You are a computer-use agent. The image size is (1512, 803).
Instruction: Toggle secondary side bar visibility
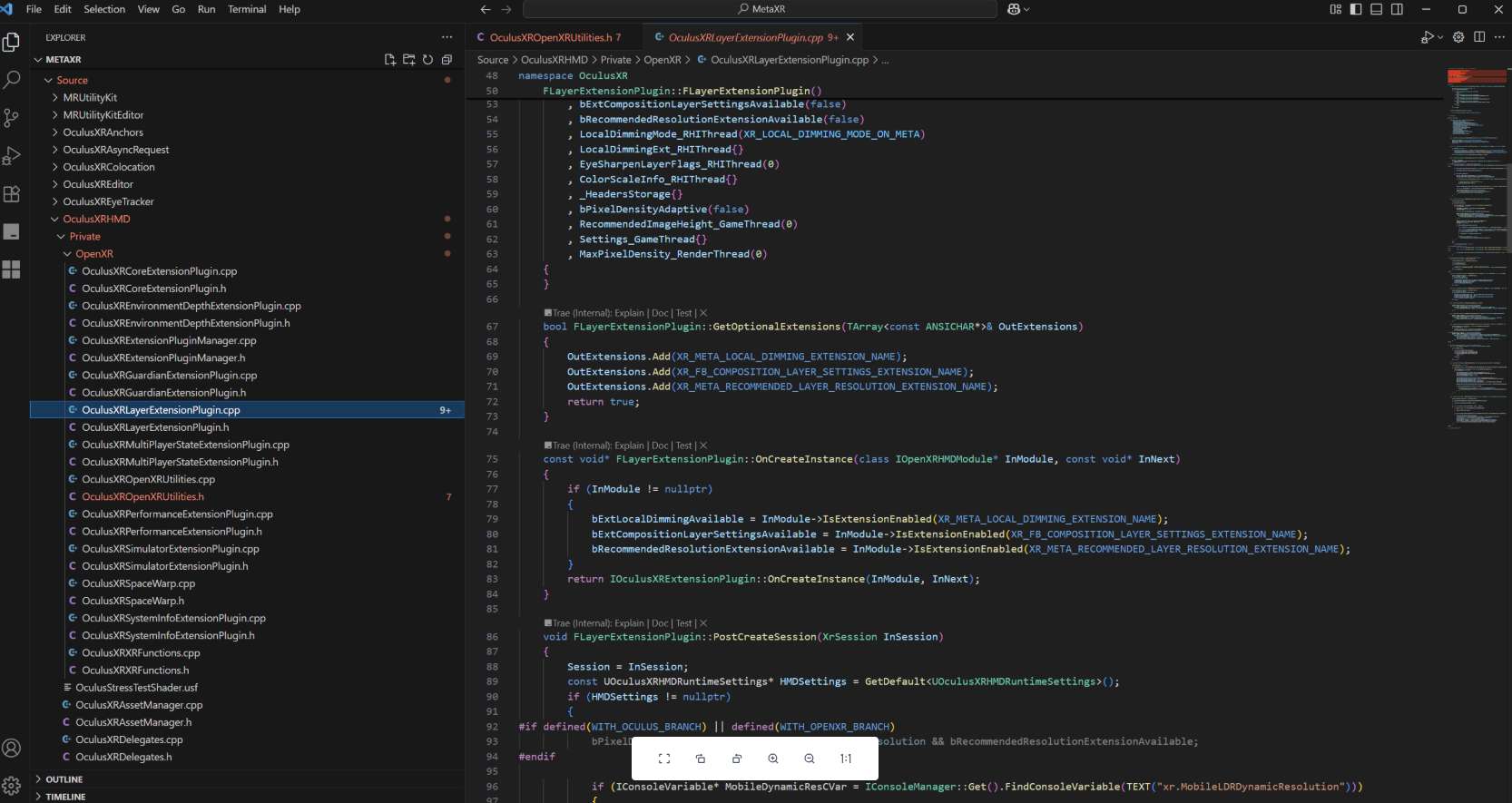pyautogui.click(x=1397, y=9)
